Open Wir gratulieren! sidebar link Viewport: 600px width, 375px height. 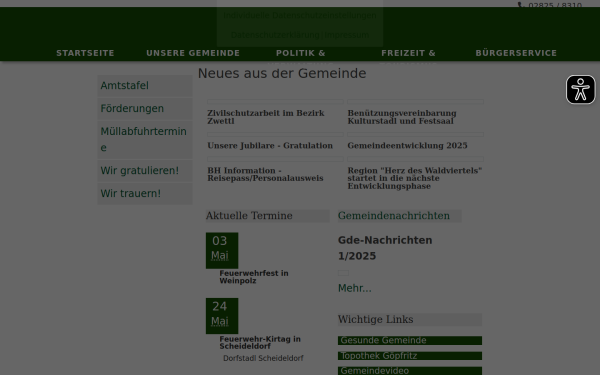(145, 171)
